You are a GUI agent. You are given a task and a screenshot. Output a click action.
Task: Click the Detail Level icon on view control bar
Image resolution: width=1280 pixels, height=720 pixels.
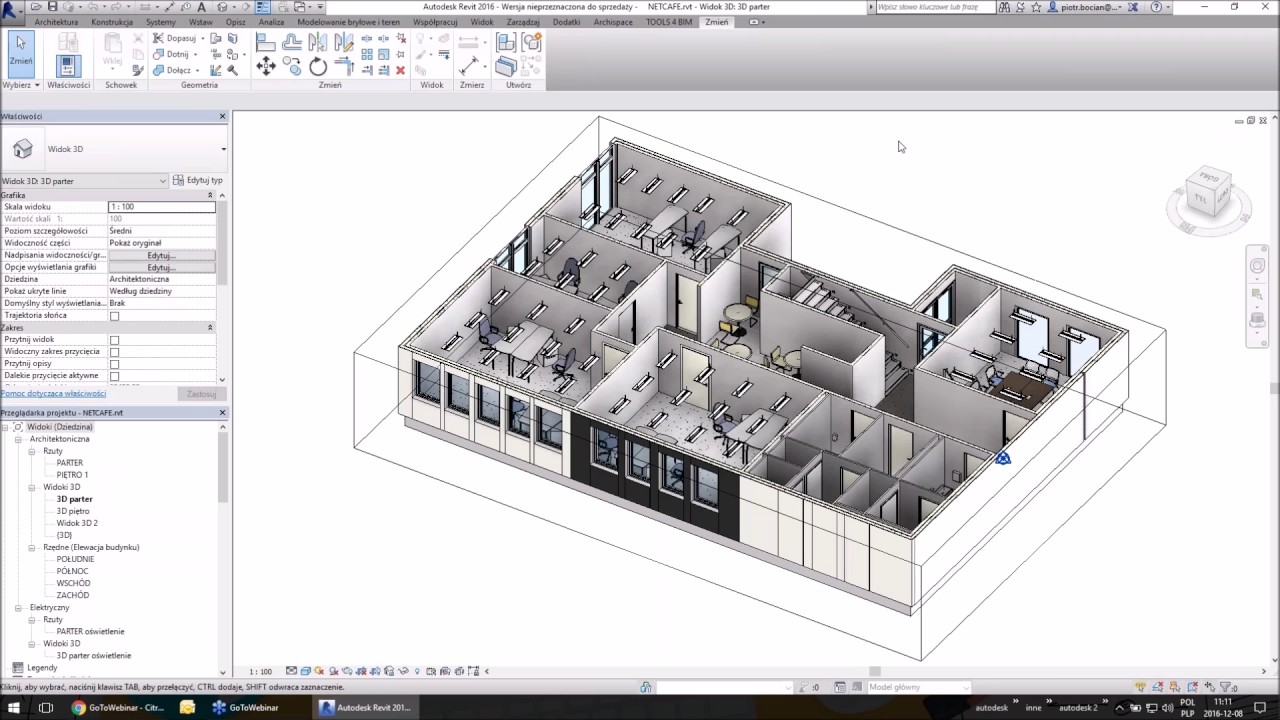[291, 671]
